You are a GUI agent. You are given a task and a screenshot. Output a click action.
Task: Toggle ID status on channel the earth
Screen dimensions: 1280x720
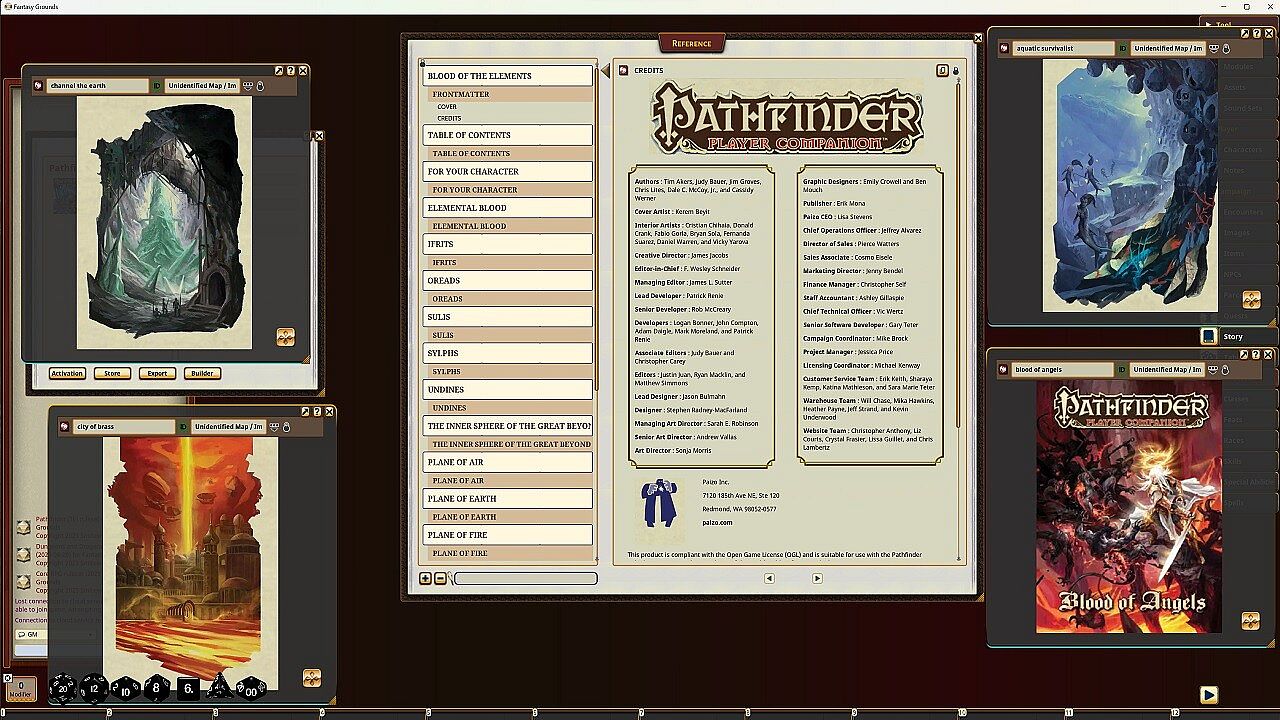coord(157,86)
